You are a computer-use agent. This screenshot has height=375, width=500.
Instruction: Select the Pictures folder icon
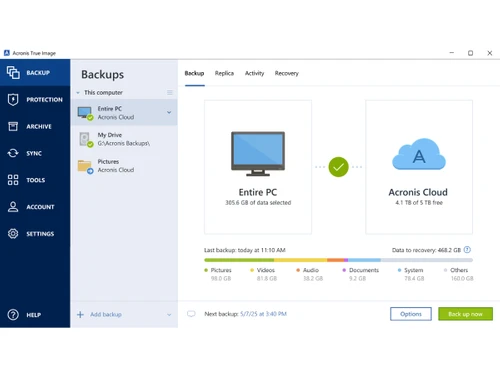pos(85,166)
